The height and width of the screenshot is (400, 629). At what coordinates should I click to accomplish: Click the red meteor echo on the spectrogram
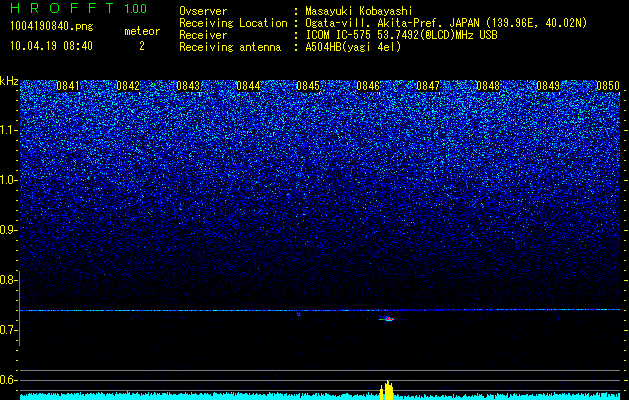[388, 319]
